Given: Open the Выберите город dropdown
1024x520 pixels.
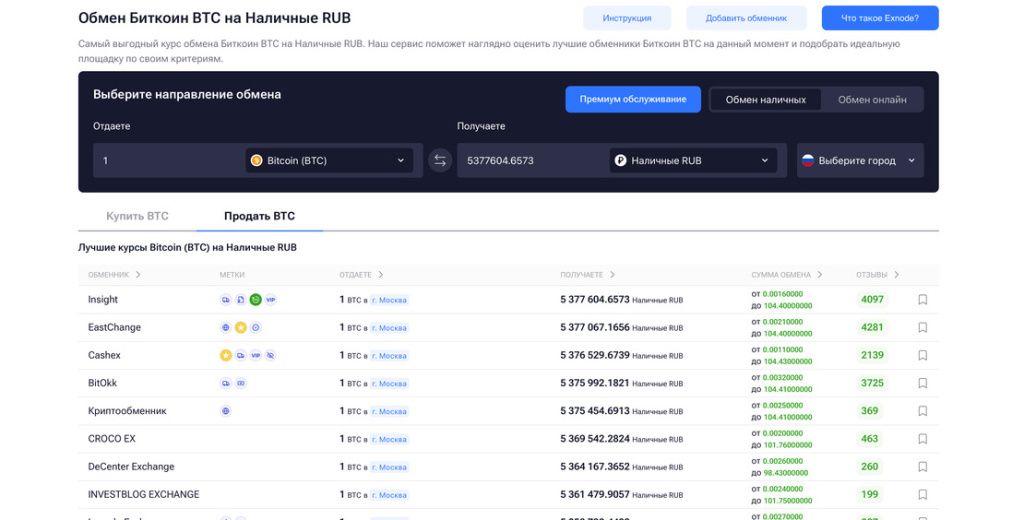Looking at the screenshot, I should click(860, 161).
